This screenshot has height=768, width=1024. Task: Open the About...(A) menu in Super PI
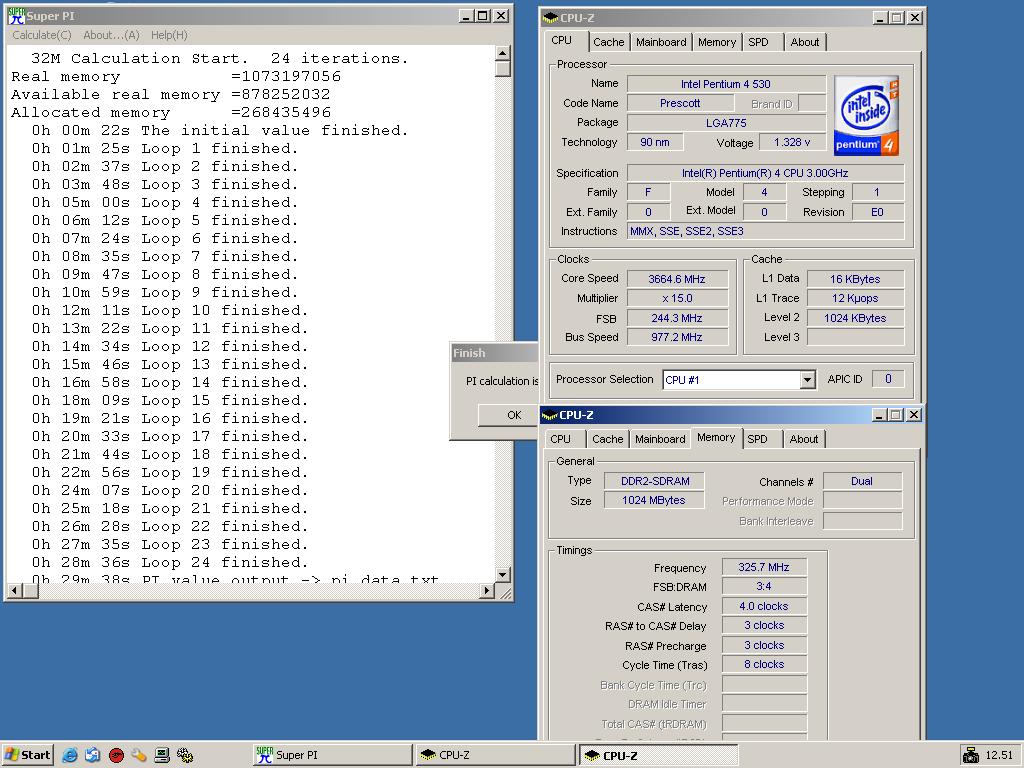click(111, 35)
